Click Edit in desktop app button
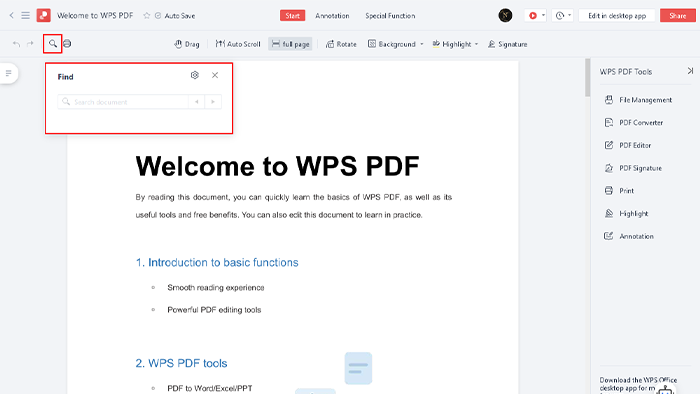This screenshot has width=700, height=394. [617, 16]
